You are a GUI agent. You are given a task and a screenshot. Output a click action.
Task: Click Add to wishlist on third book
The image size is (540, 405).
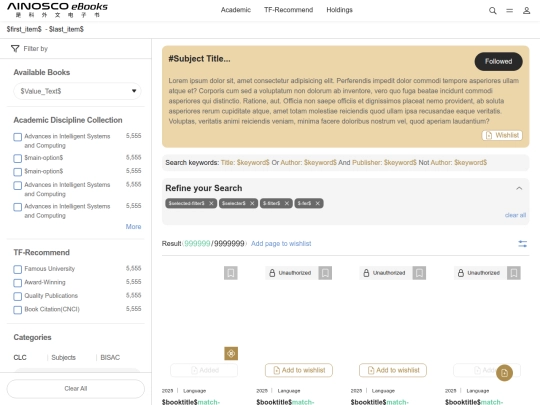(x=393, y=370)
